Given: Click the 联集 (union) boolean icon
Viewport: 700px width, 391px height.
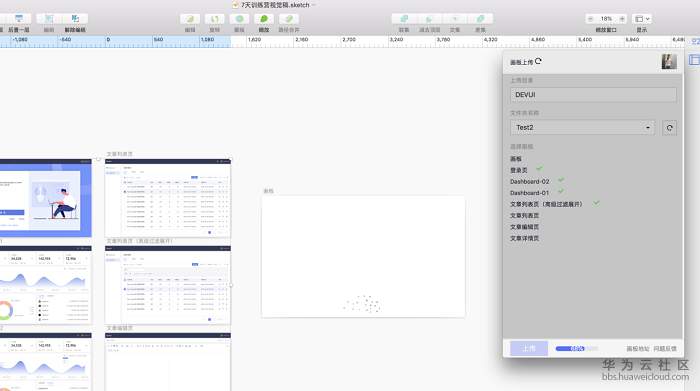Looking at the screenshot, I should click(404, 19).
